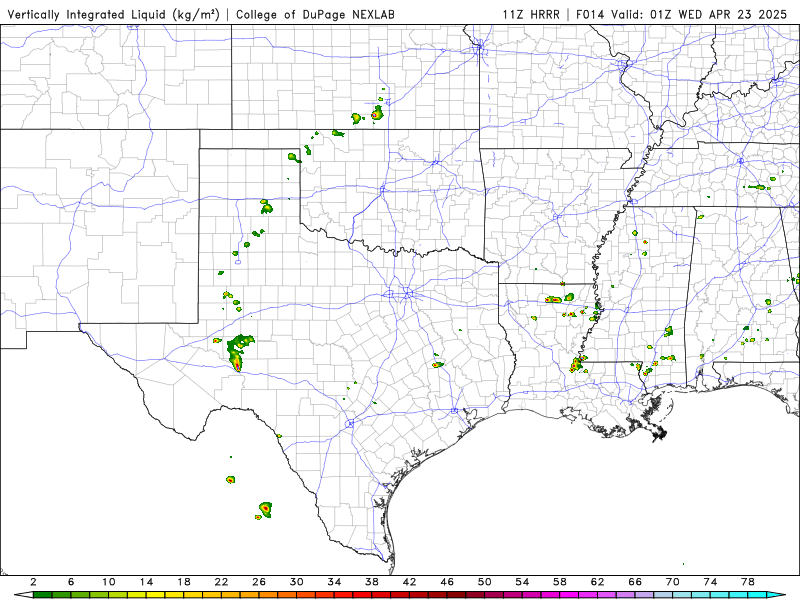The height and width of the screenshot is (600, 800).
Task: Click the colorbar label '54'
Action: tap(522, 582)
